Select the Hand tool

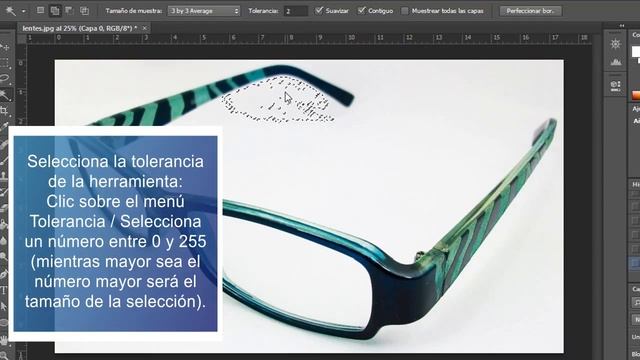(4, 340)
